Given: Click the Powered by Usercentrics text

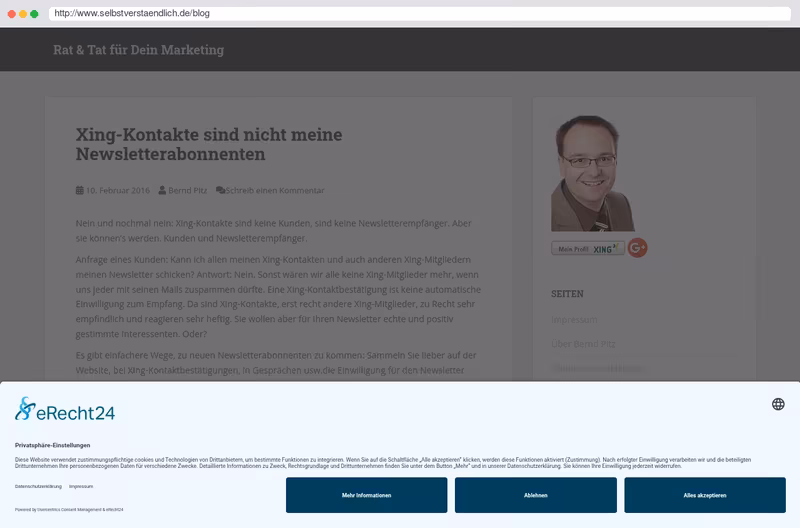Looking at the screenshot, I should (69, 510).
